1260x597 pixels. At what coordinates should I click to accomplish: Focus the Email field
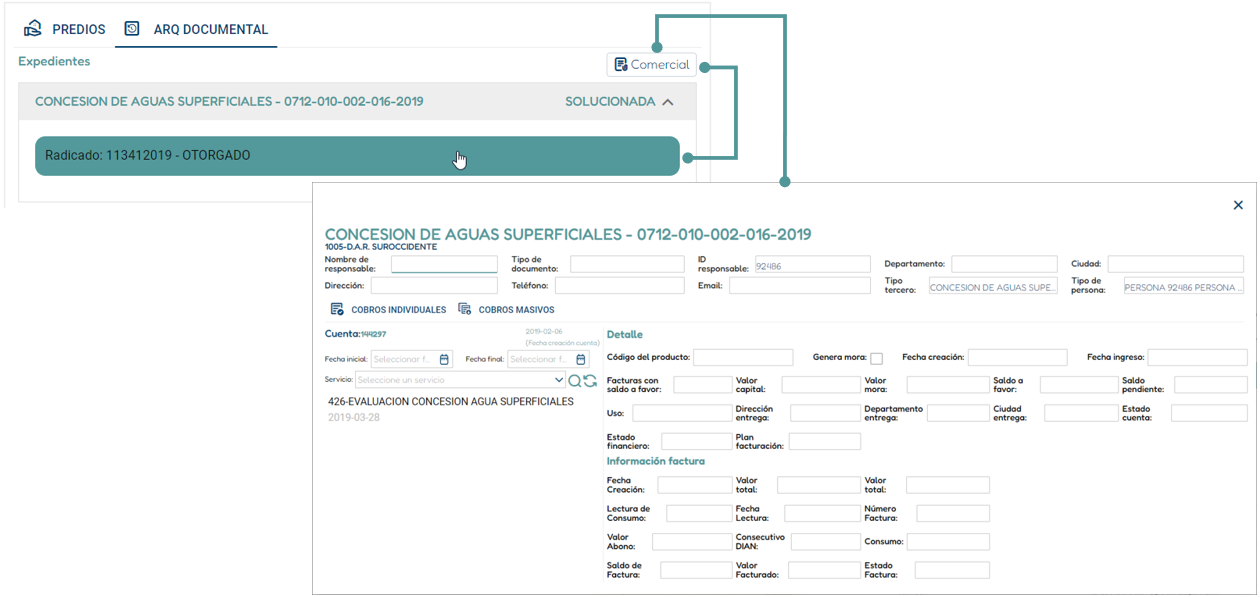pos(800,286)
